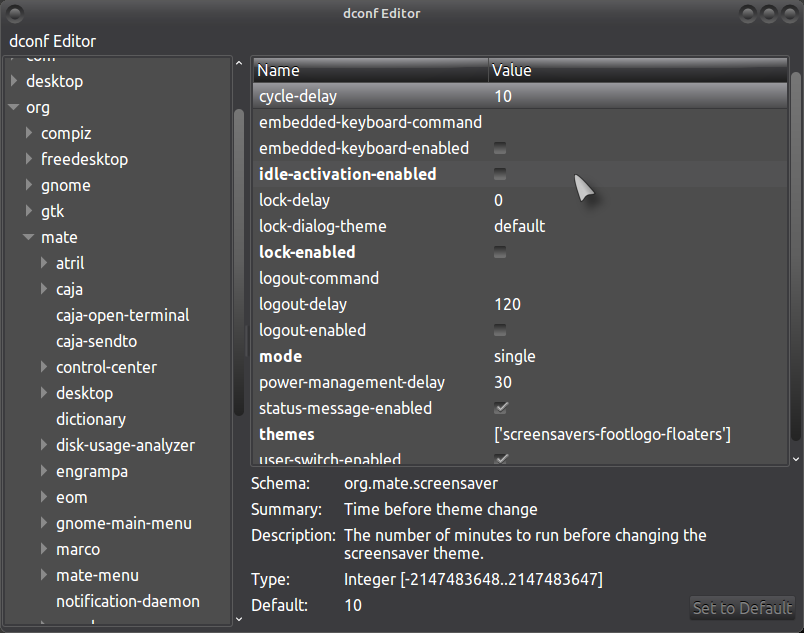Toggle the embedded-keyboard-enabled checkbox
The height and width of the screenshot is (633, 804).
point(500,148)
